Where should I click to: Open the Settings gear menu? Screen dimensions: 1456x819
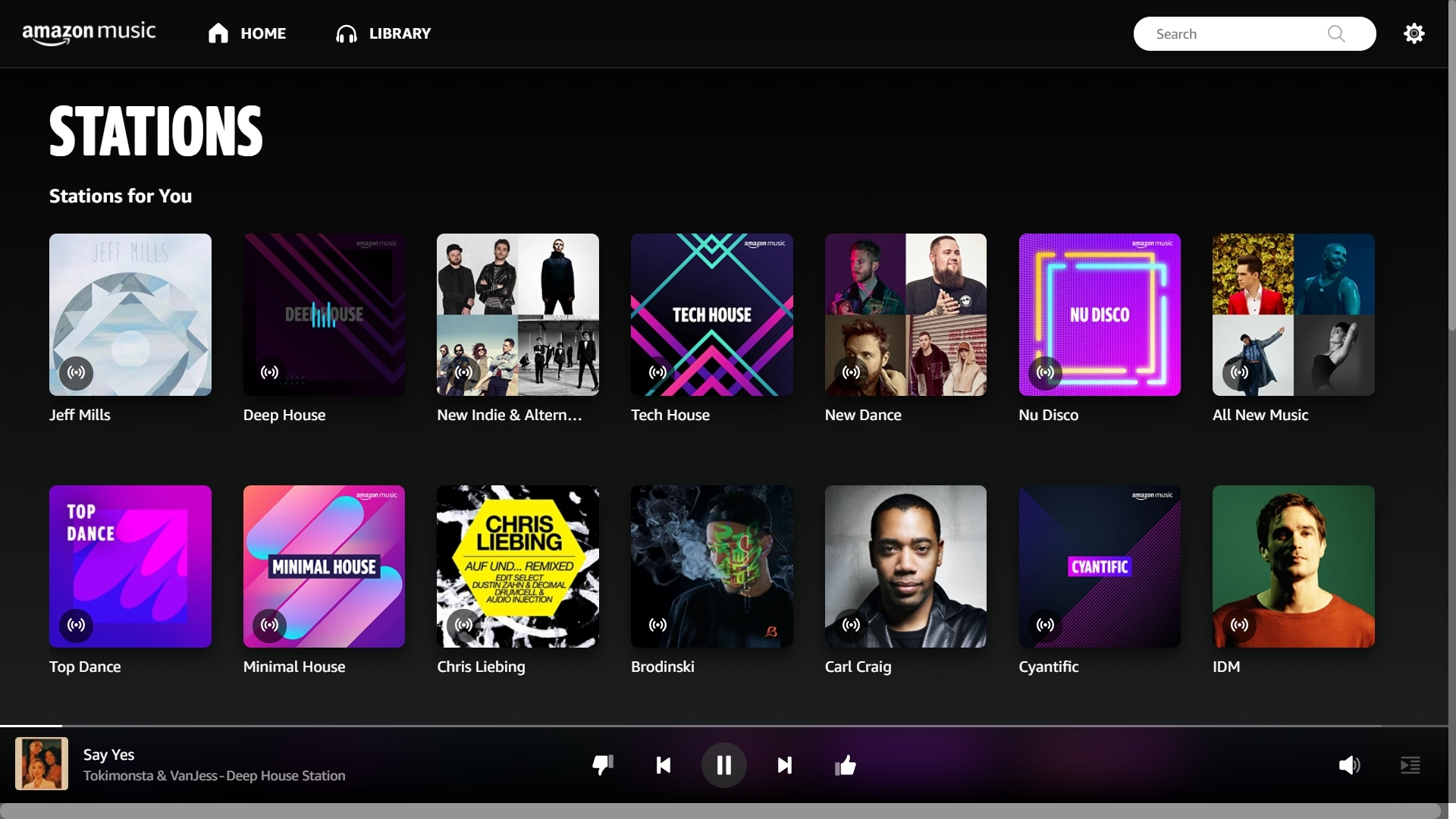[x=1414, y=33]
